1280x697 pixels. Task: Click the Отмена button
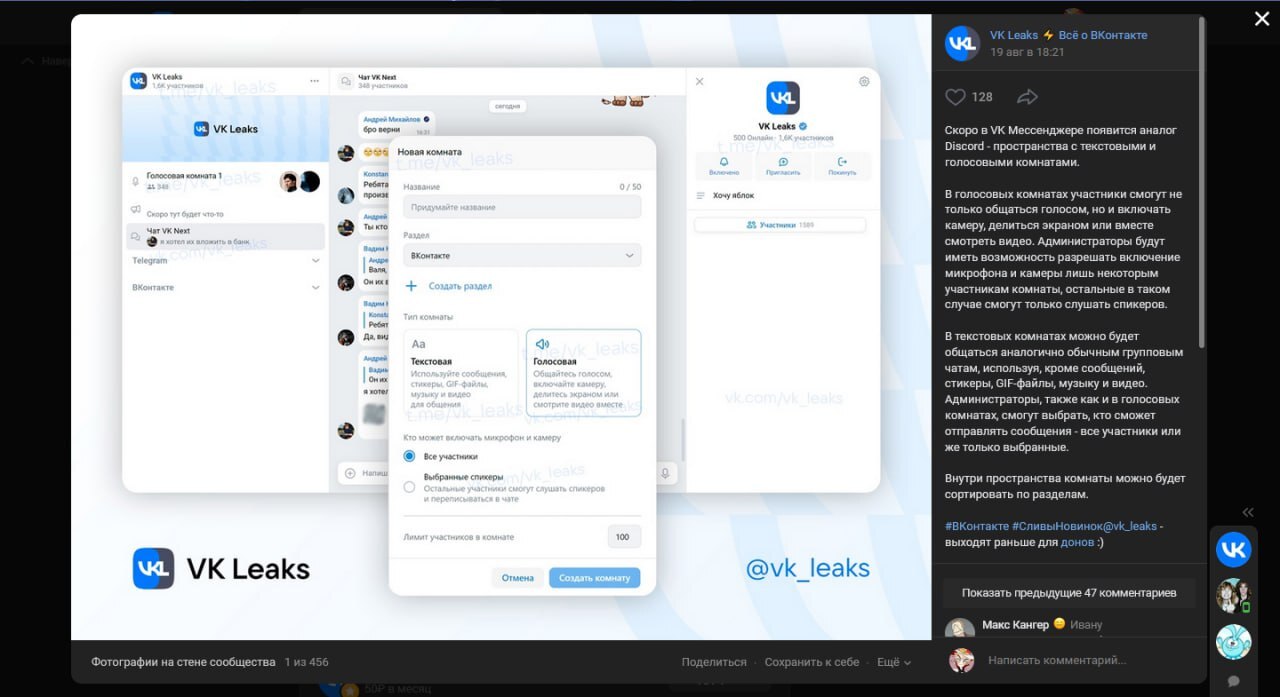[518, 578]
